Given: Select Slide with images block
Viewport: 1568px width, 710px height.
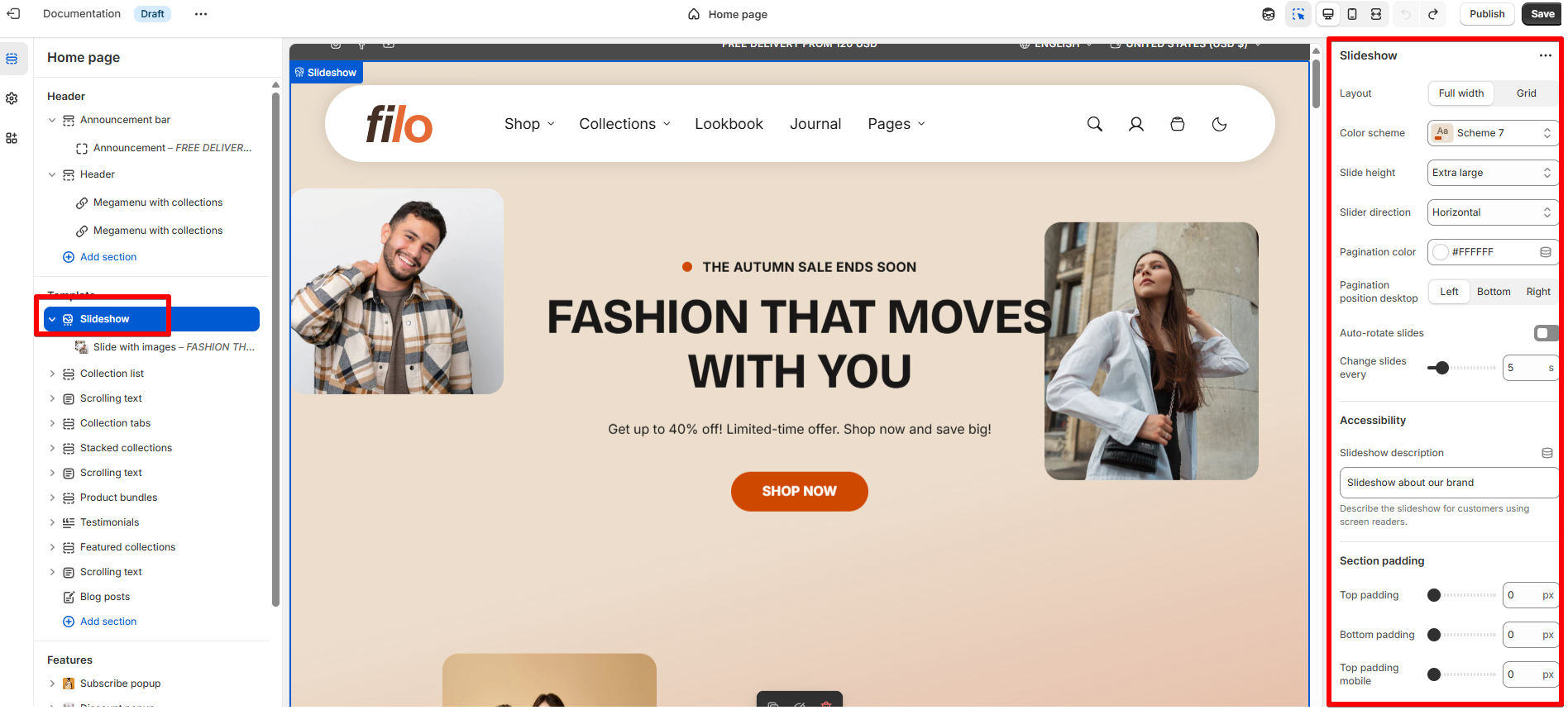Looking at the screenshot, I should pos(165,347).
